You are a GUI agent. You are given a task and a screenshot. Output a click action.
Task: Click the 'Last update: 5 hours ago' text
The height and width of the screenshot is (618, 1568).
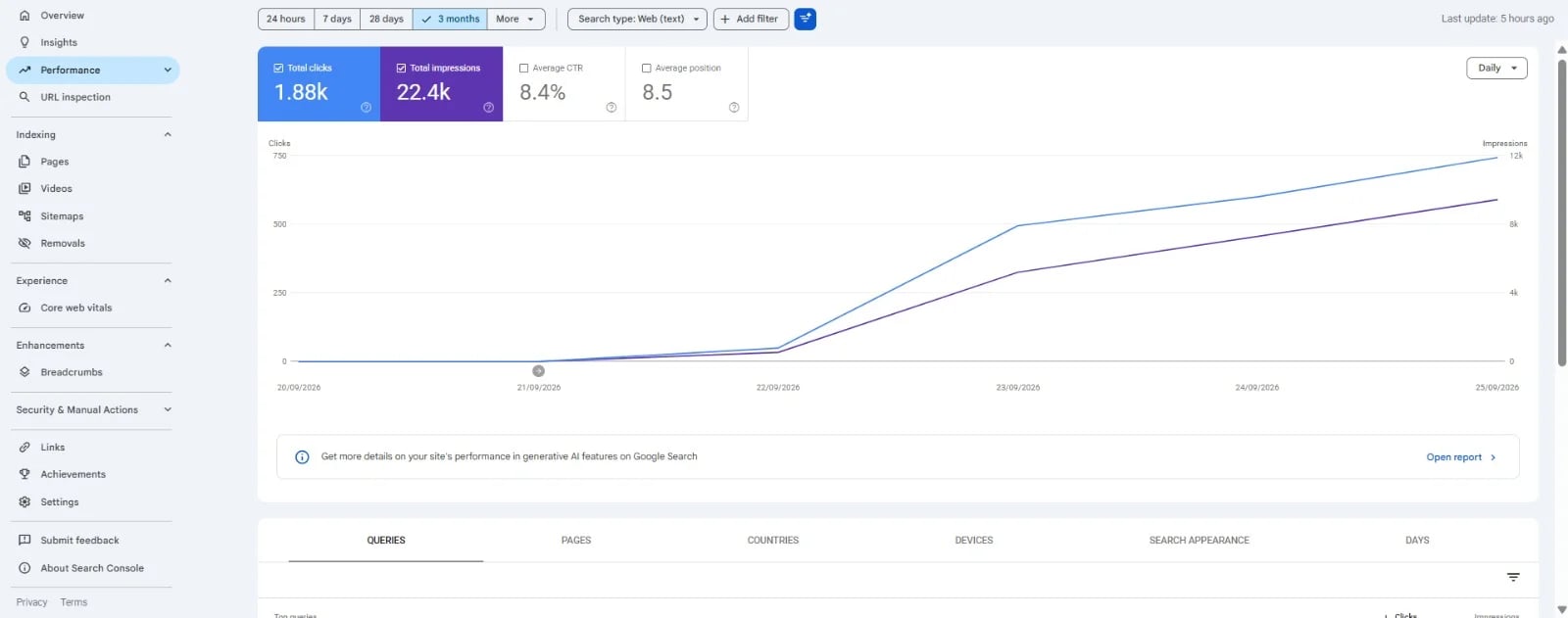click(x=1497, y=19)
